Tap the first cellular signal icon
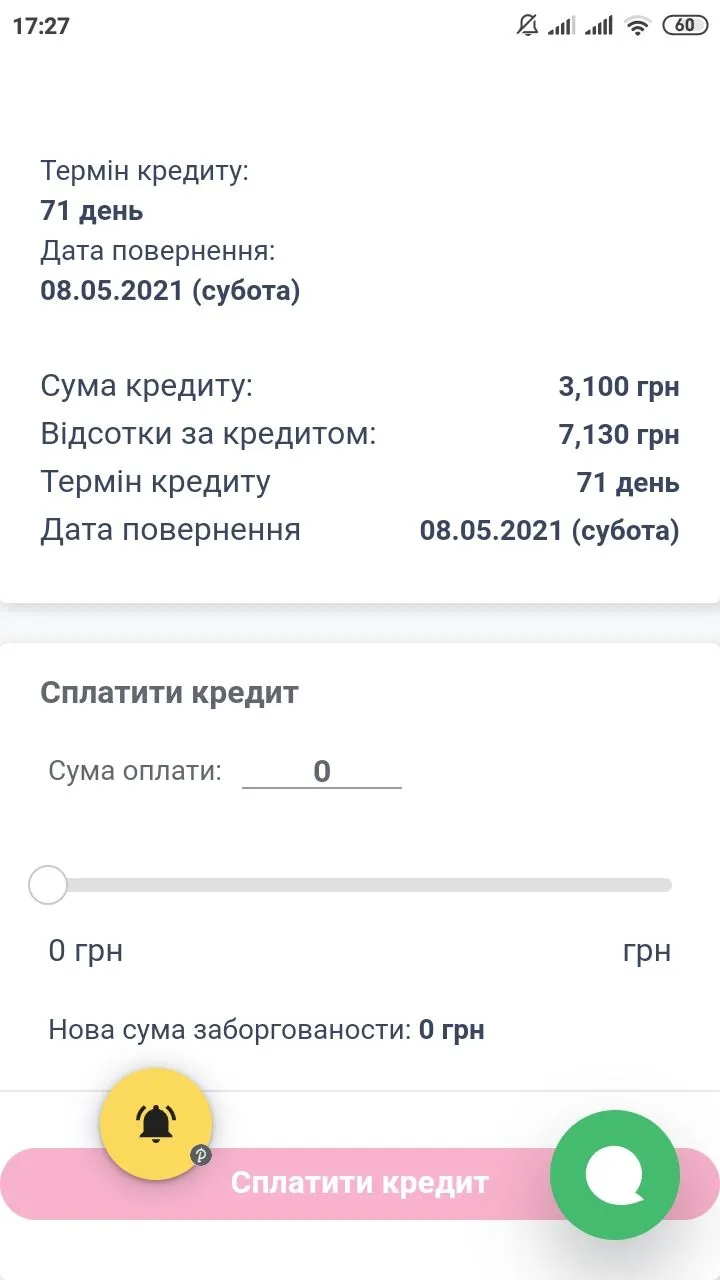This screenshot has height=1280, width=720. 562,26
